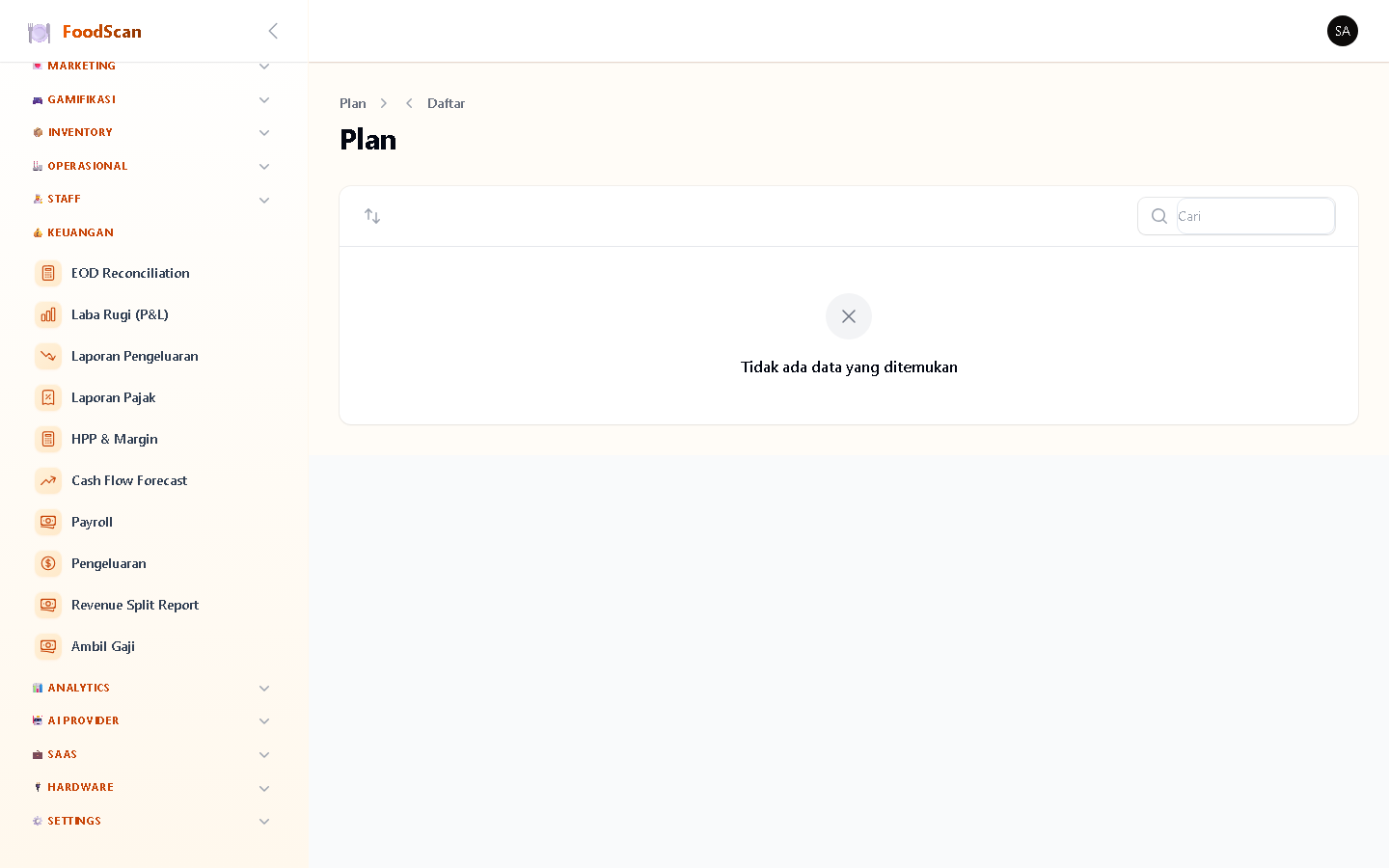Click the HARDWARE section label

click(x=80, y=787)
